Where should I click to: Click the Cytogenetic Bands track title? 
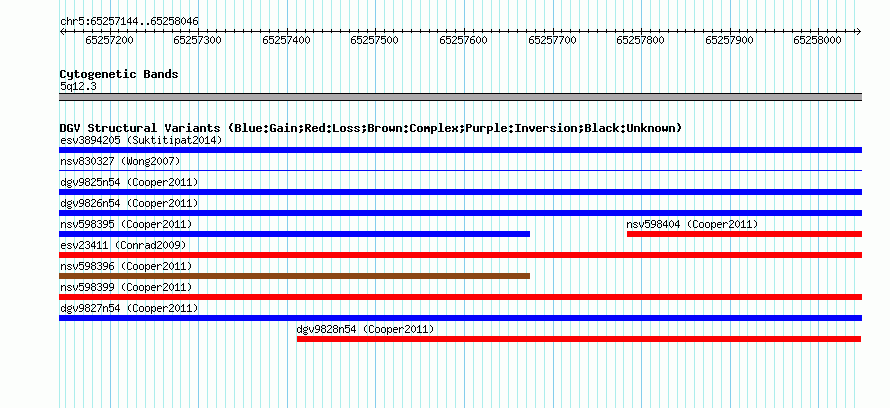point(119,74)
